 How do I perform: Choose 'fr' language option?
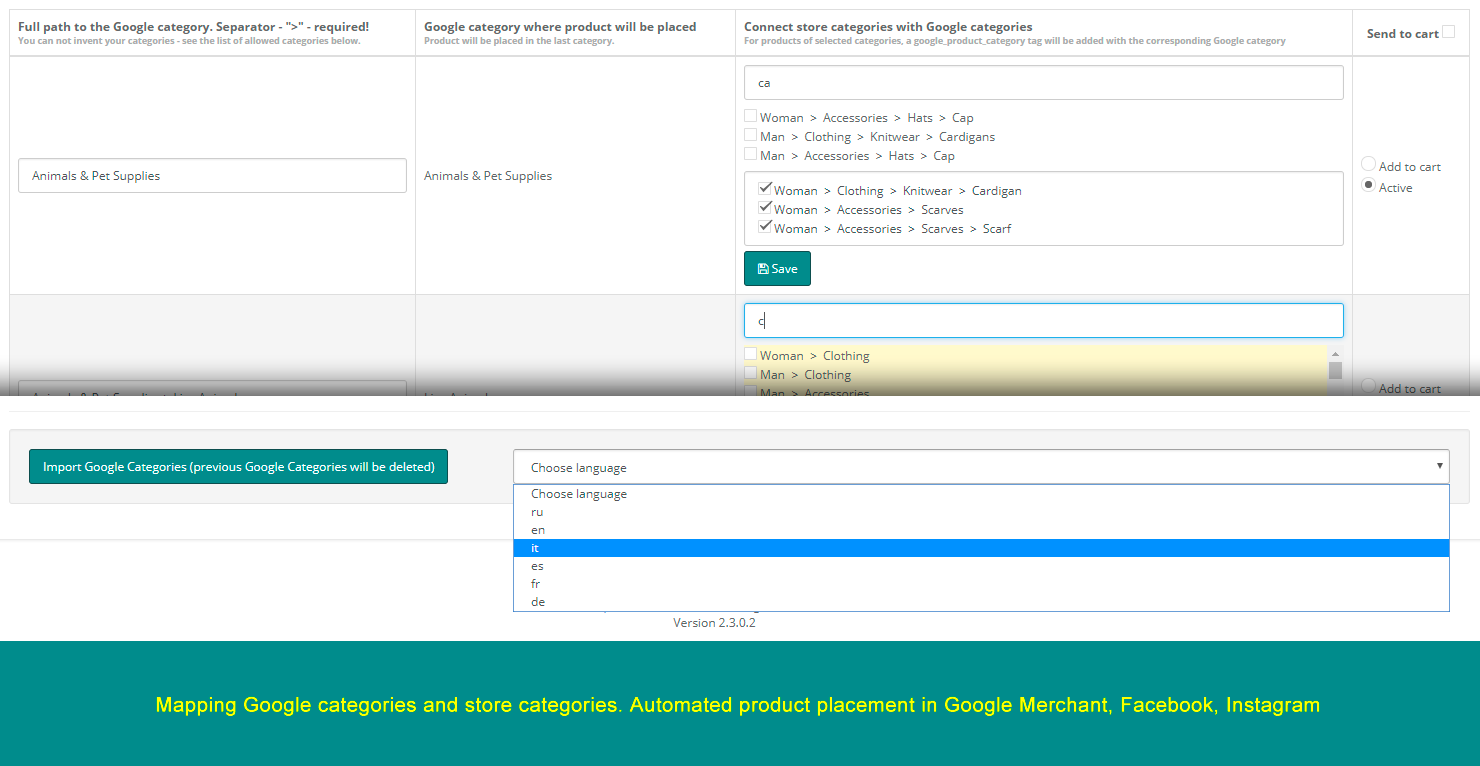(x=981, y=584)
